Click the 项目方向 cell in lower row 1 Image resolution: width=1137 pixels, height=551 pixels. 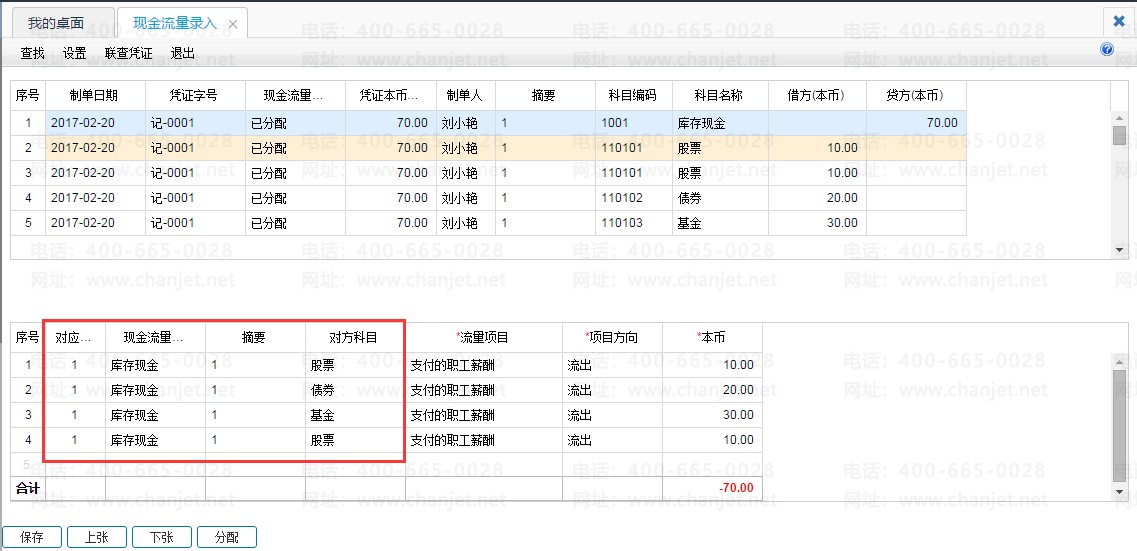612,365
